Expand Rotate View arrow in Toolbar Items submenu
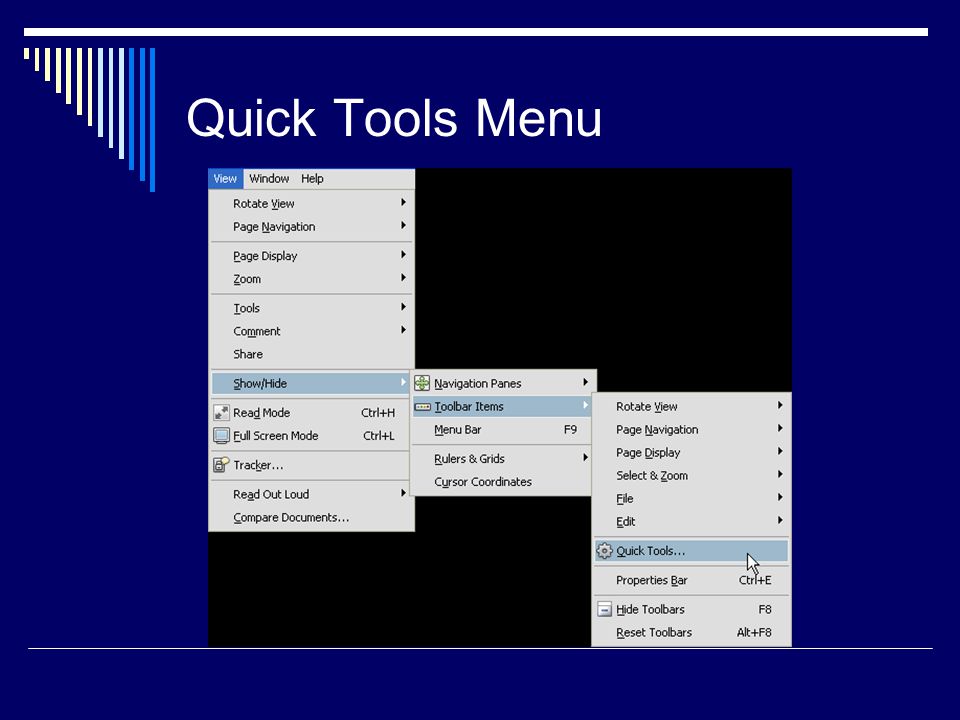Image resolution: width=960 pixels, height=720 pixels. tap(780, 405)
